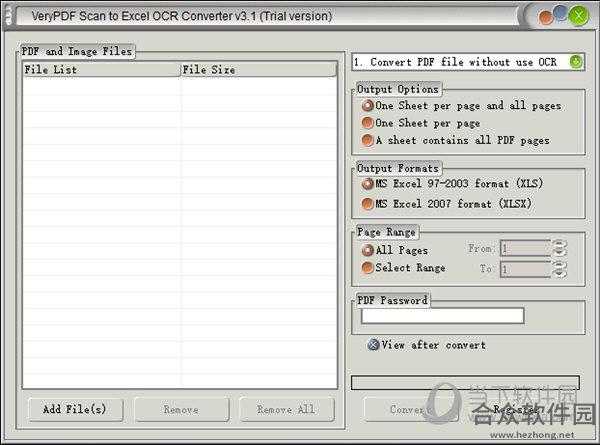Decrease the To page value
The width and height of the screenshot is (600, 445).
tap(559, 273)
